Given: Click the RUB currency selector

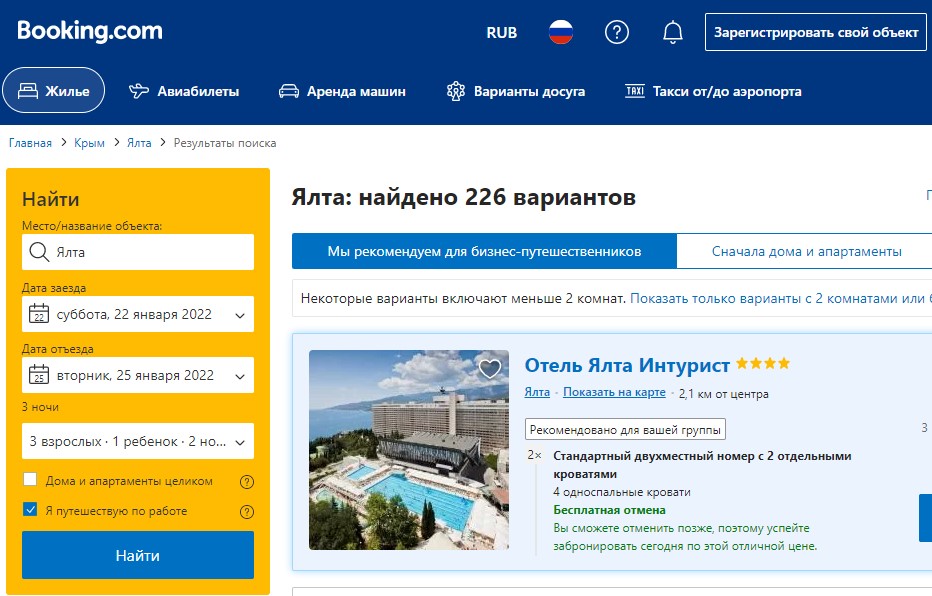Looking at the screenshot, I should (x=502, y=32).
